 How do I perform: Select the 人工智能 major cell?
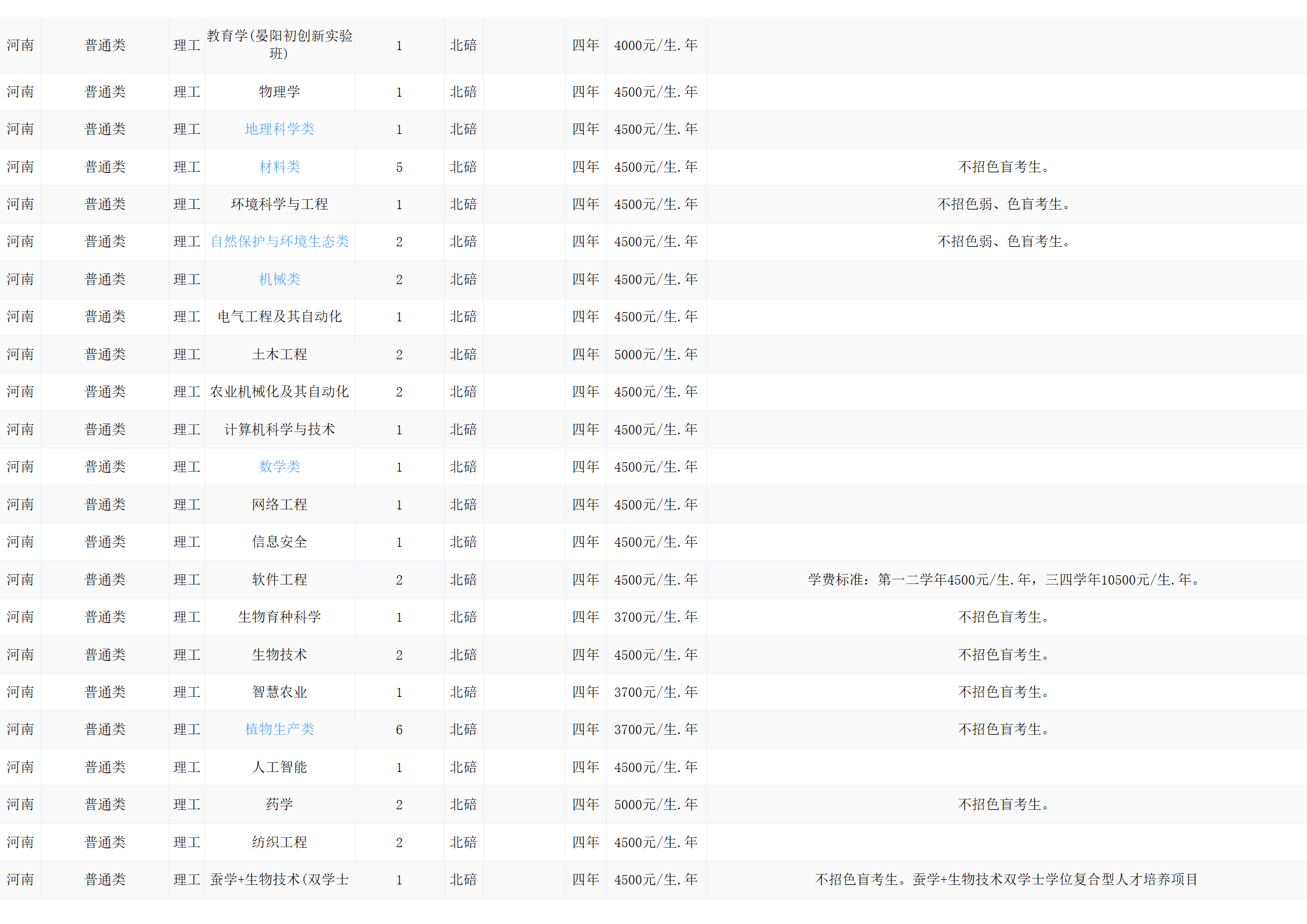[x=279, y=767]
